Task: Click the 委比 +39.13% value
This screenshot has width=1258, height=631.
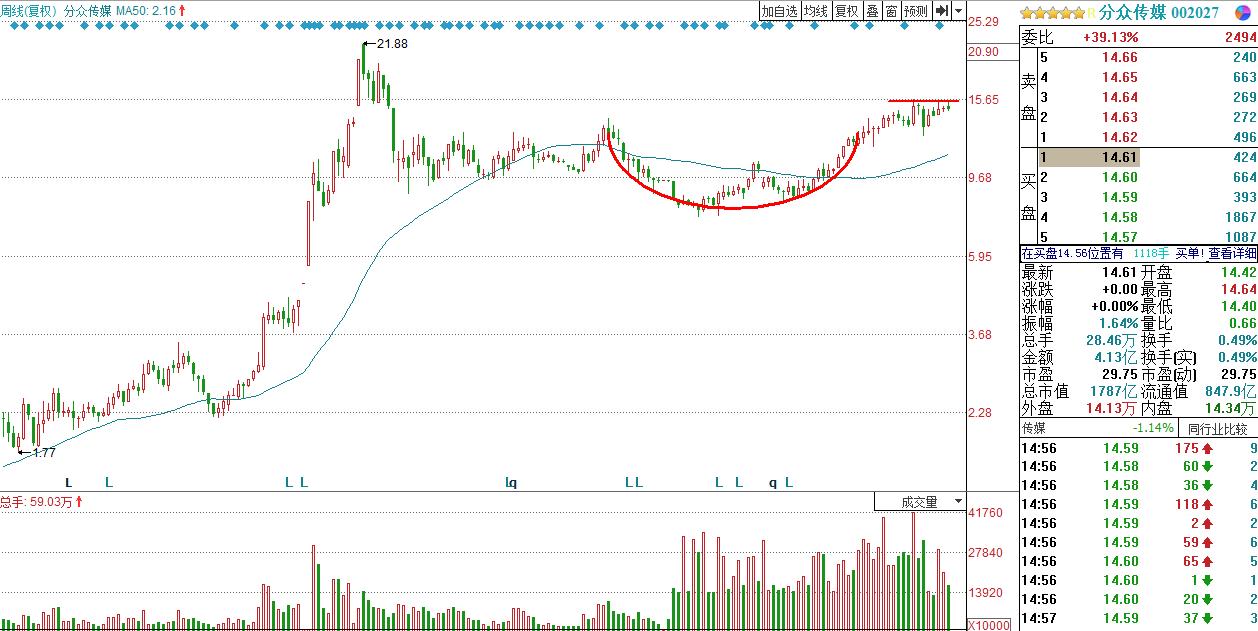Action: click(1110, 37)
